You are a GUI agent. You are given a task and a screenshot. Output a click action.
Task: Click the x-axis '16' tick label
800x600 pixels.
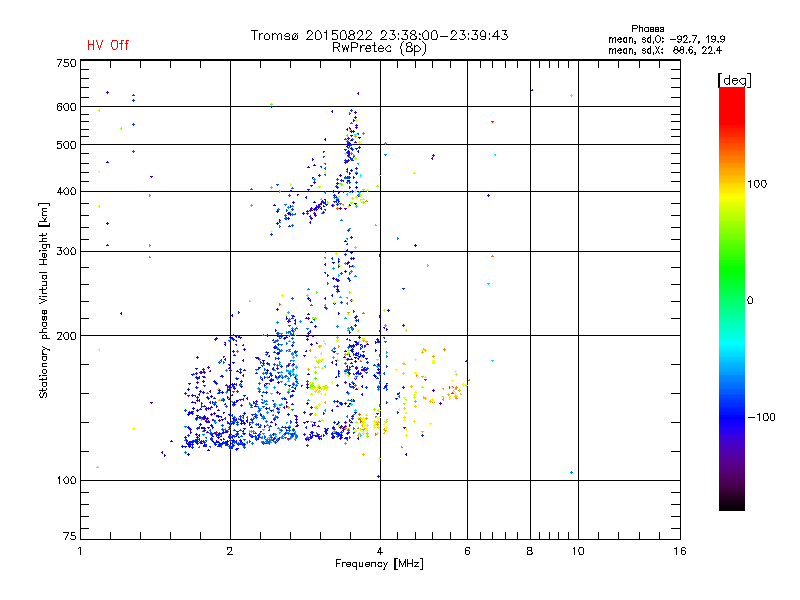[x=680, y=551]
